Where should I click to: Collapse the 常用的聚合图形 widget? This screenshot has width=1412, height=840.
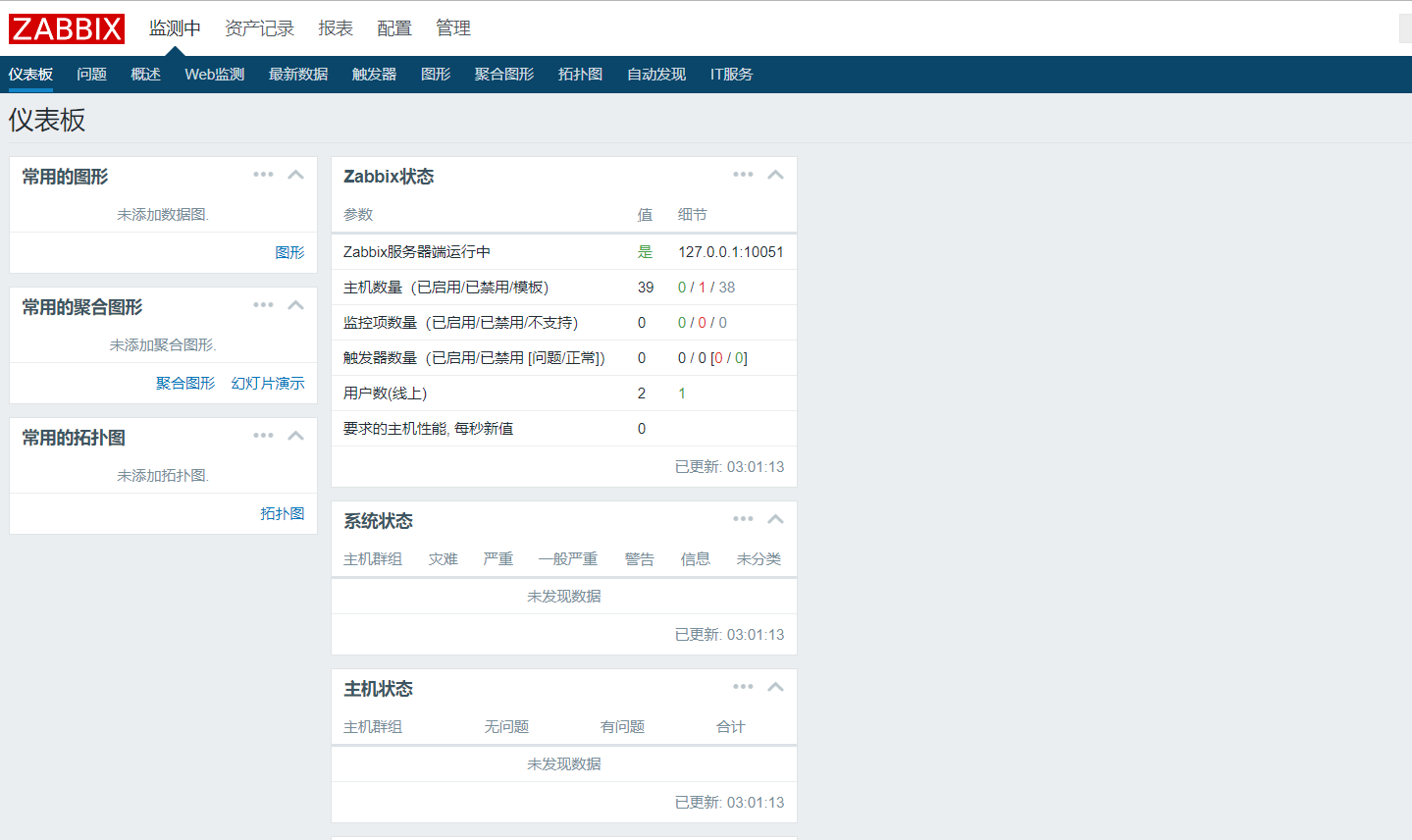(295, 305)
